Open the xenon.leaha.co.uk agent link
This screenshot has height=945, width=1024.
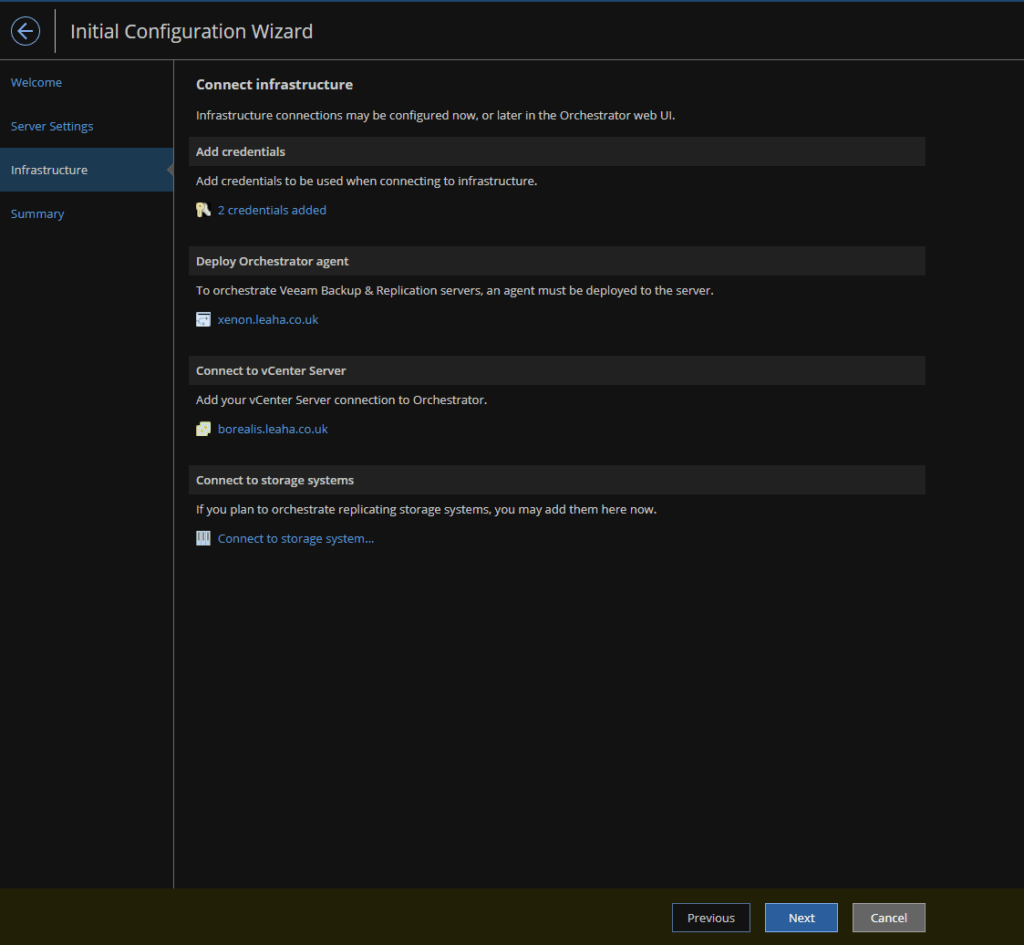pyautogui.click(x=268, y=319)
